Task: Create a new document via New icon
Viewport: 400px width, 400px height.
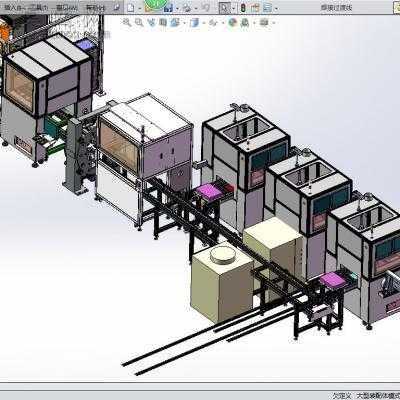Action: click(x=131, y=8)
